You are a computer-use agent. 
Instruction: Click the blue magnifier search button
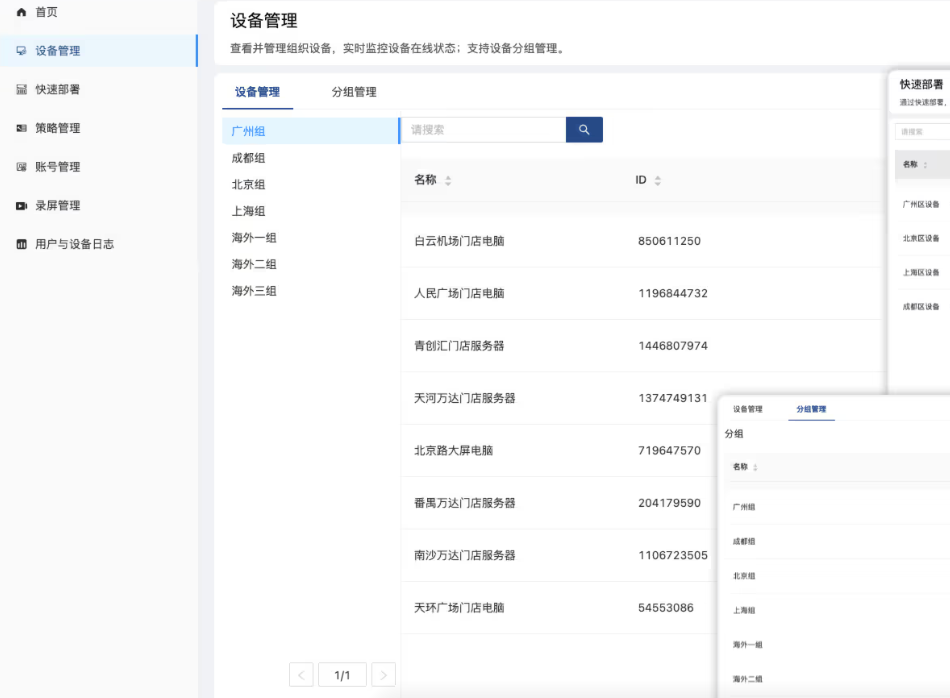click(584, 130)
